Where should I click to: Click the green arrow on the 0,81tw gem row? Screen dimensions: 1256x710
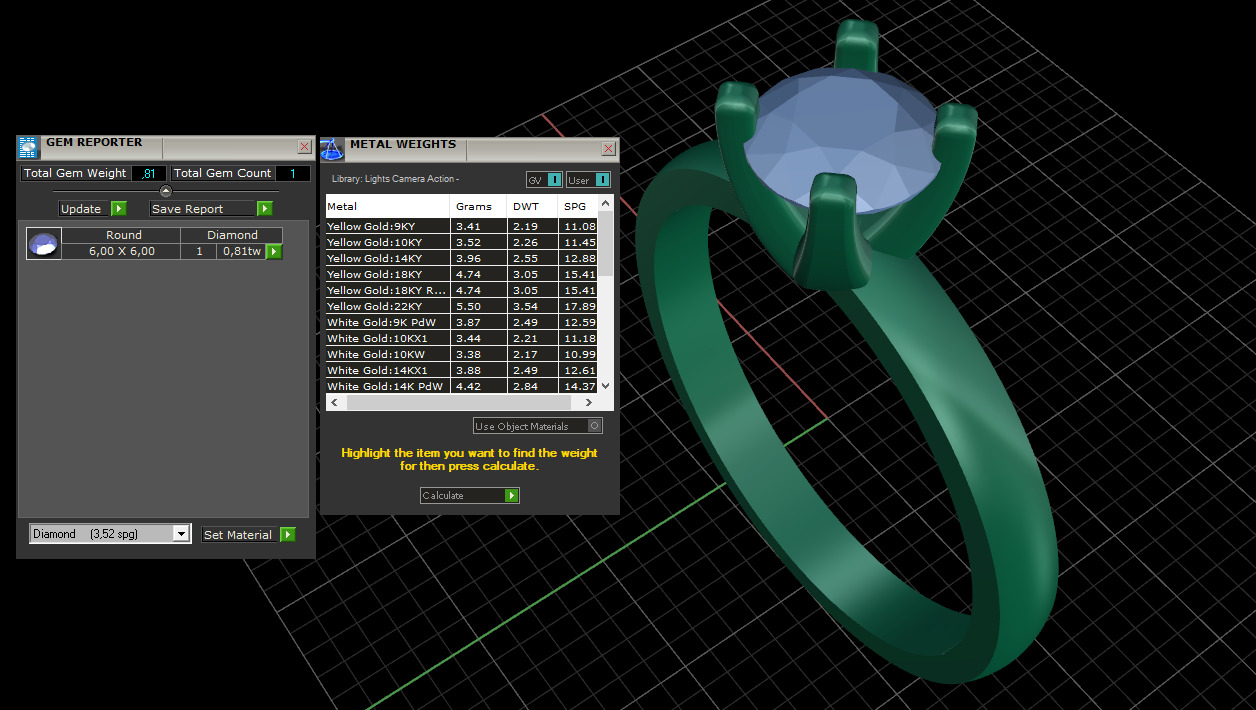(x=274, y=252)
